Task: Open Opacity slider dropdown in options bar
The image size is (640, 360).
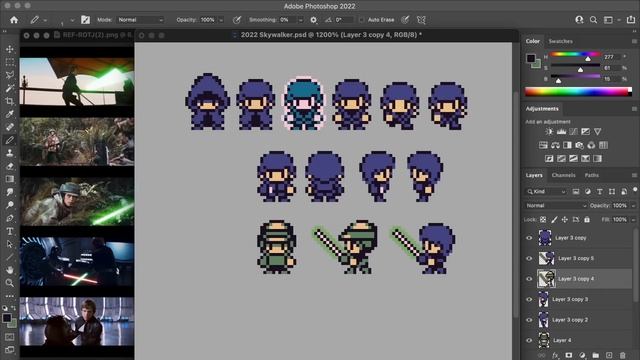Action: tap(221, 20)
